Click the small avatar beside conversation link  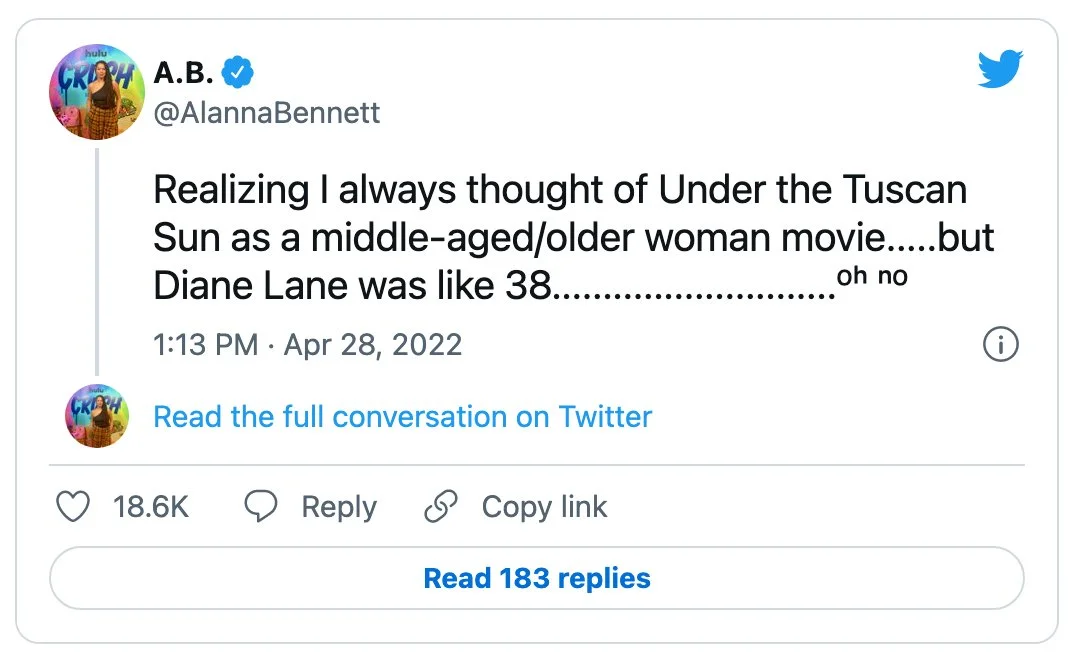click(97, 416)
